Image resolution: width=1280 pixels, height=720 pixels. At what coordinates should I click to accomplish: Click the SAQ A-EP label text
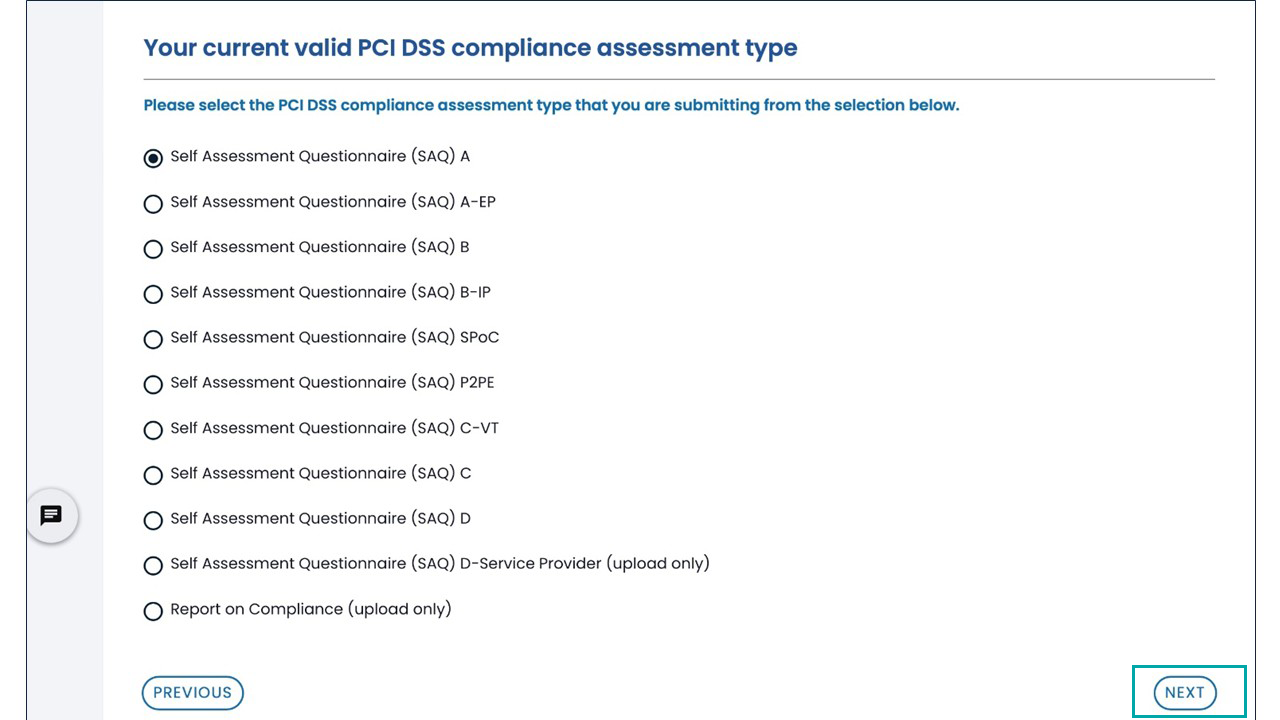pos(333,202)
